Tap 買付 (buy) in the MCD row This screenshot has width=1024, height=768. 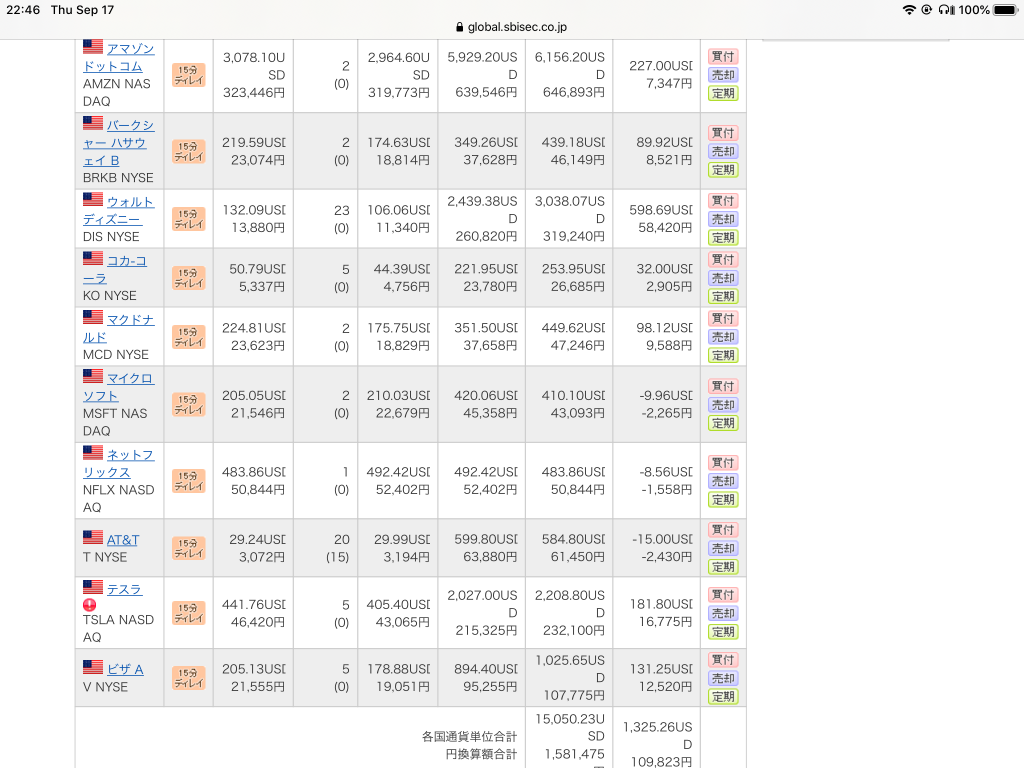click(x=723, y=318)
